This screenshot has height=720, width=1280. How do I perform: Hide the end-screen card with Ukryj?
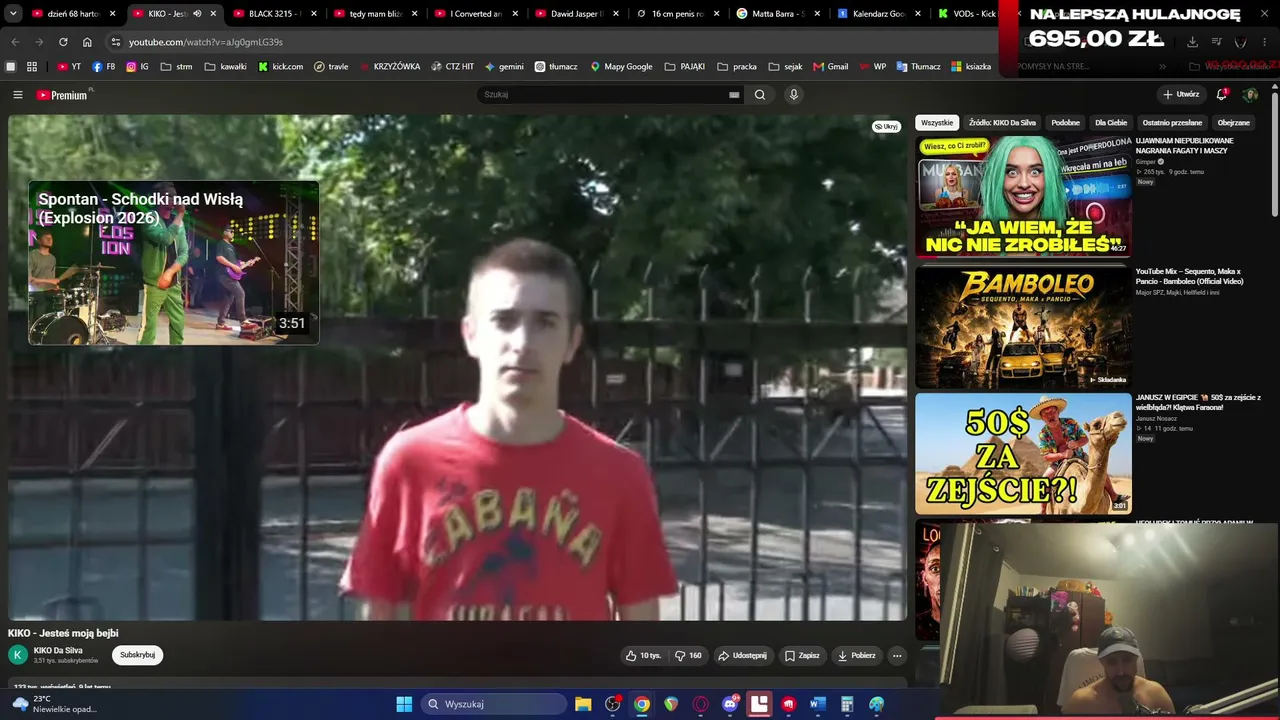[x=886, y=127]
